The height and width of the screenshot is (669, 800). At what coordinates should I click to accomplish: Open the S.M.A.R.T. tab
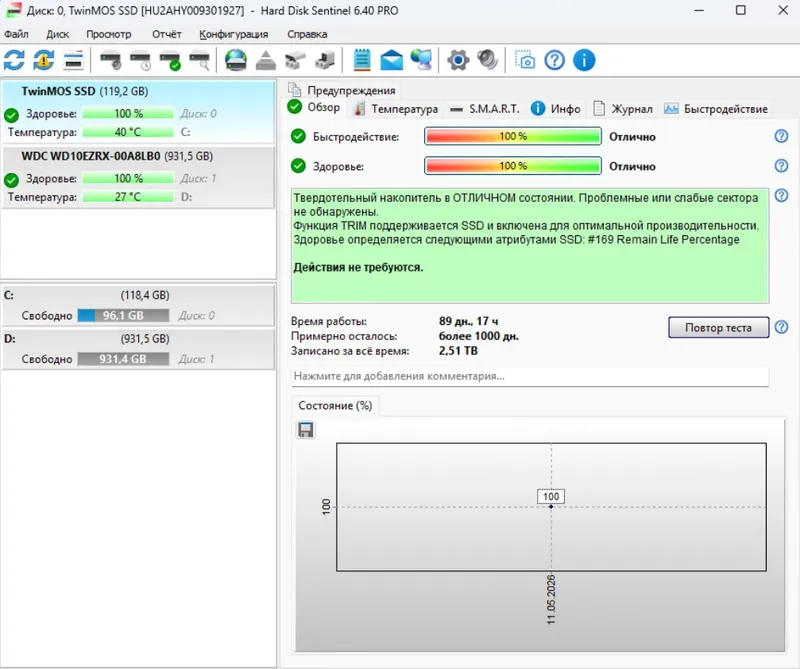485,109
